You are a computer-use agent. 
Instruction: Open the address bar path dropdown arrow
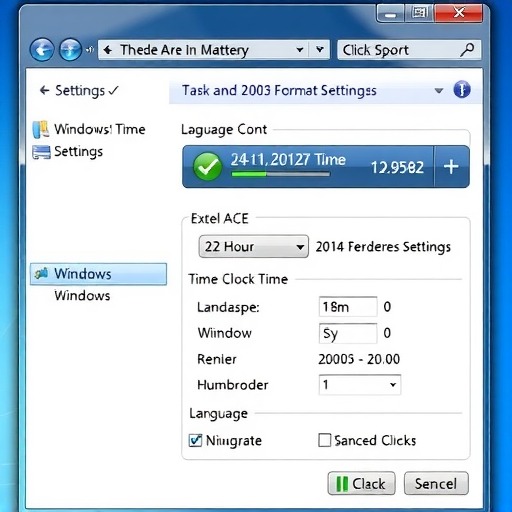coord(300,50)
